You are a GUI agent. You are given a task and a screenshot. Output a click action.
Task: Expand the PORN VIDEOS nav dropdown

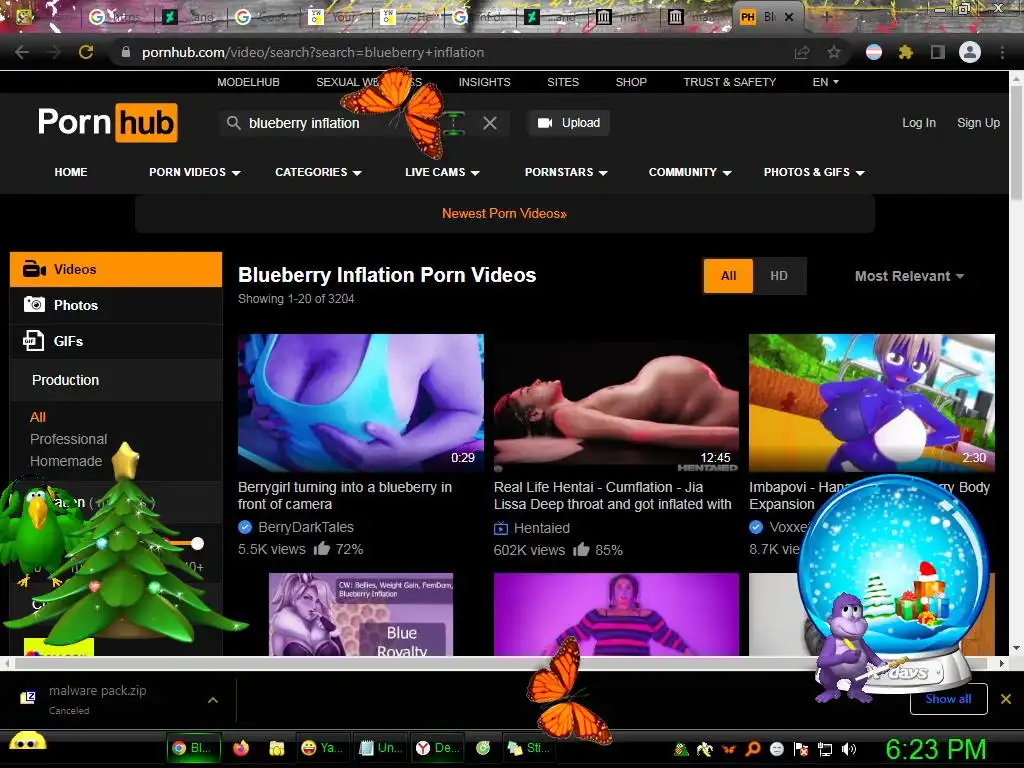point(195,172)
